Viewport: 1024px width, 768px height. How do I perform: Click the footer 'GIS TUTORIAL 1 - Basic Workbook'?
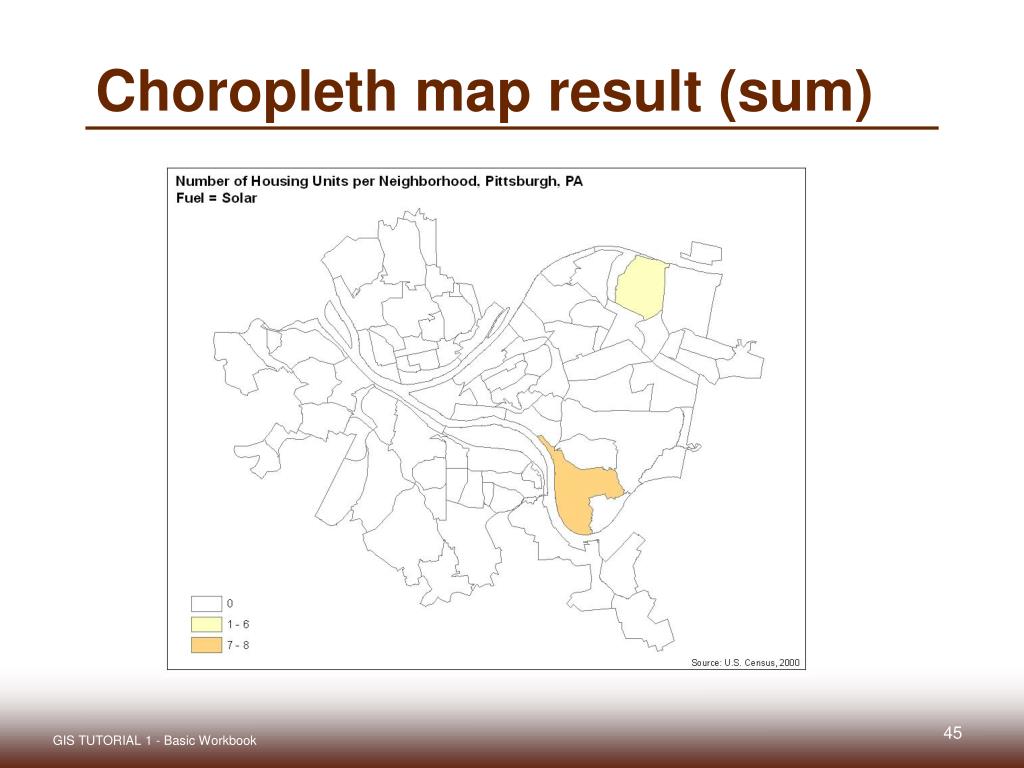[155, 741]
